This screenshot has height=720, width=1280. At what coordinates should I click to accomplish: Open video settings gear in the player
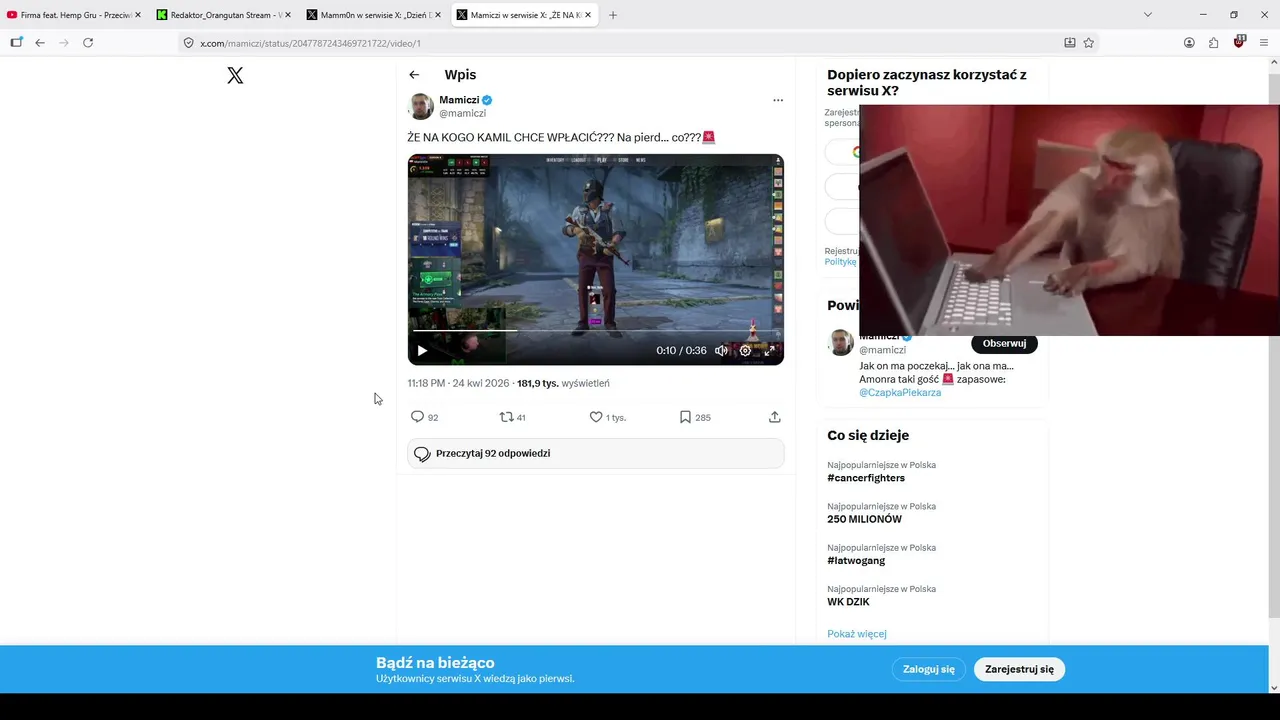coord(745,350)
